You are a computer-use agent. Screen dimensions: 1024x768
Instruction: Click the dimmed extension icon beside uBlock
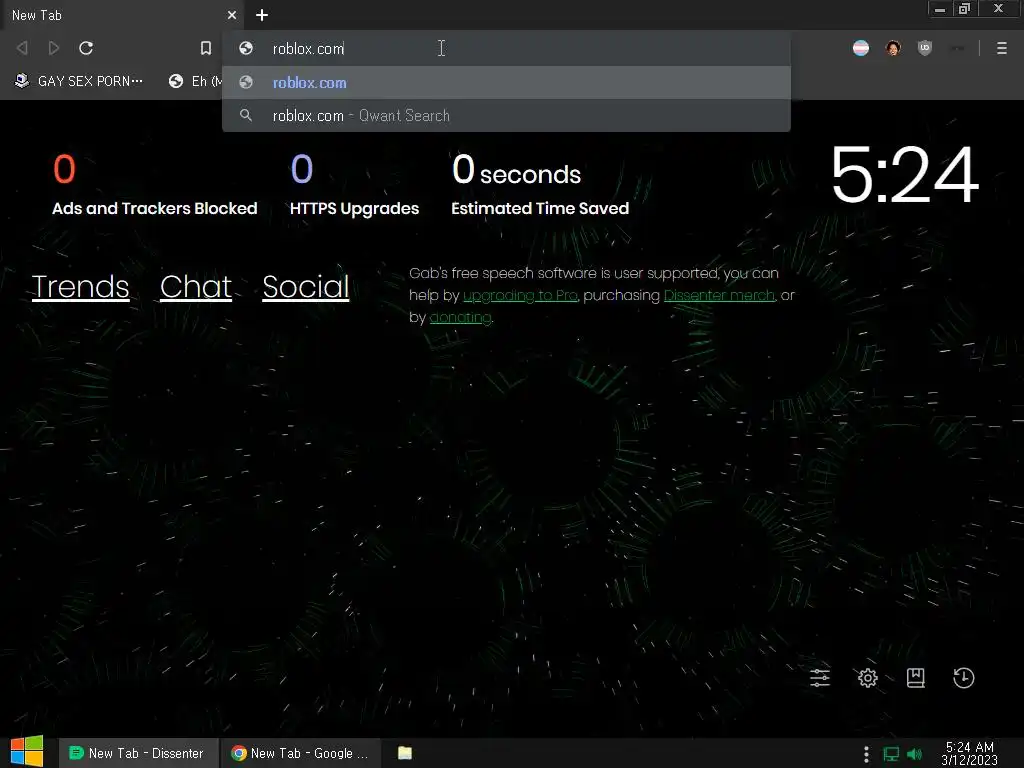[x=957, y=48]
